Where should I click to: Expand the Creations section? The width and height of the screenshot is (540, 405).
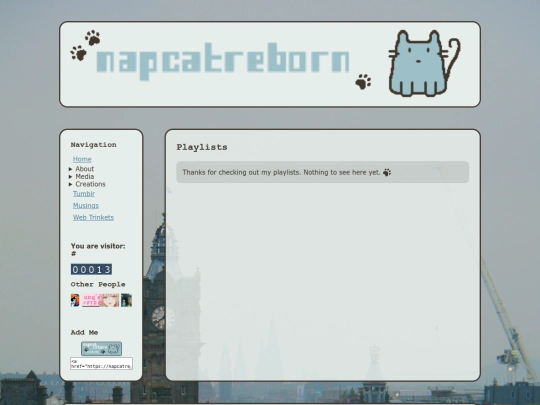(87, 184)
